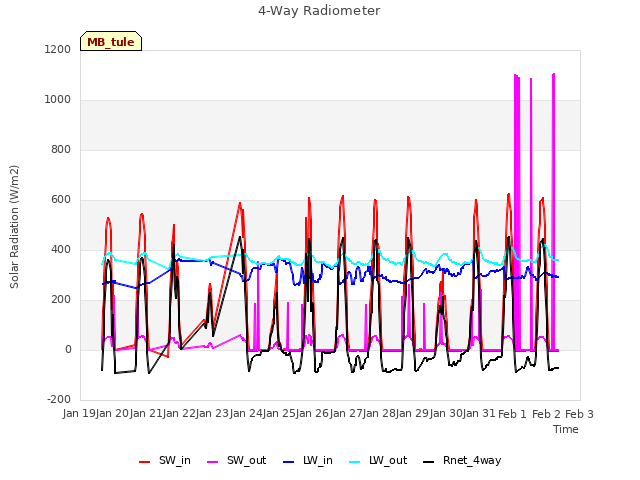
Task: Click the Feb 3 x-axis tick label
Action: point(579,414)
